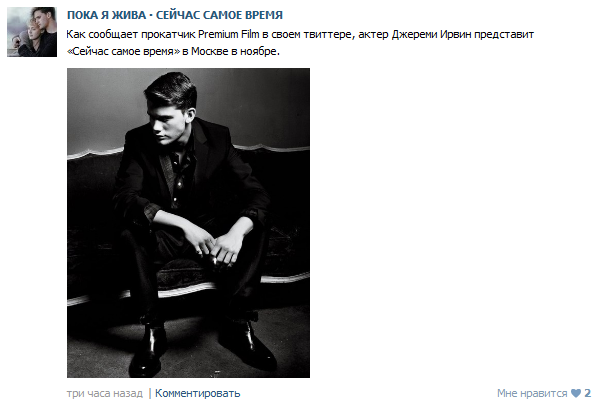Click the Комментировать link
Viewport: 602px width, 408px height.
197,393
